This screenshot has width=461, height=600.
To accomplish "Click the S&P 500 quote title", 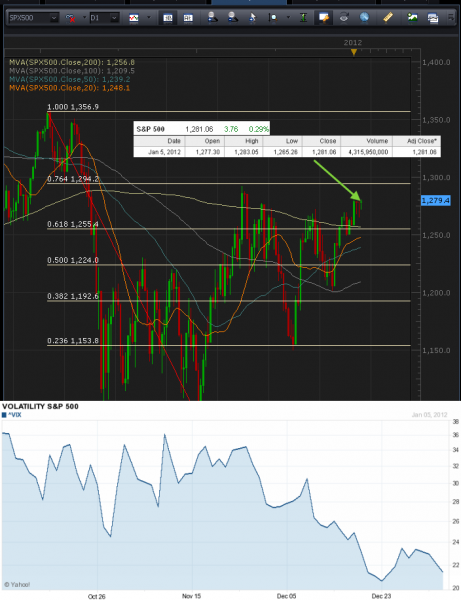I will 150,129.
